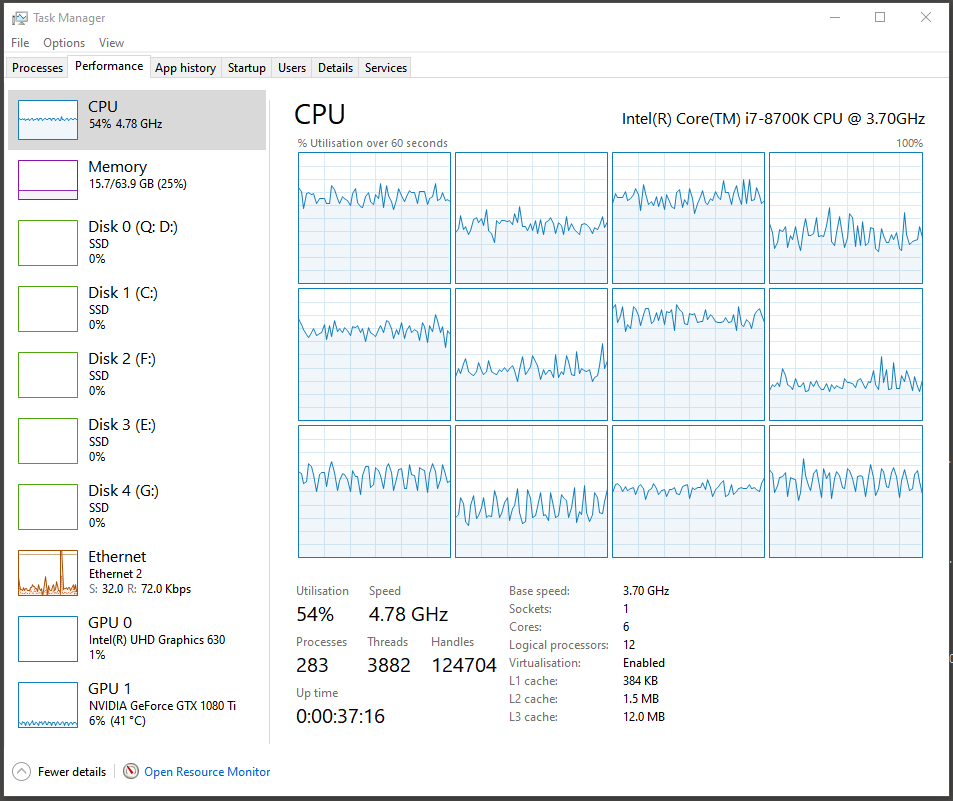
Task: Select the GPU 0 graph thumbnail
Action: coord(48,639)
